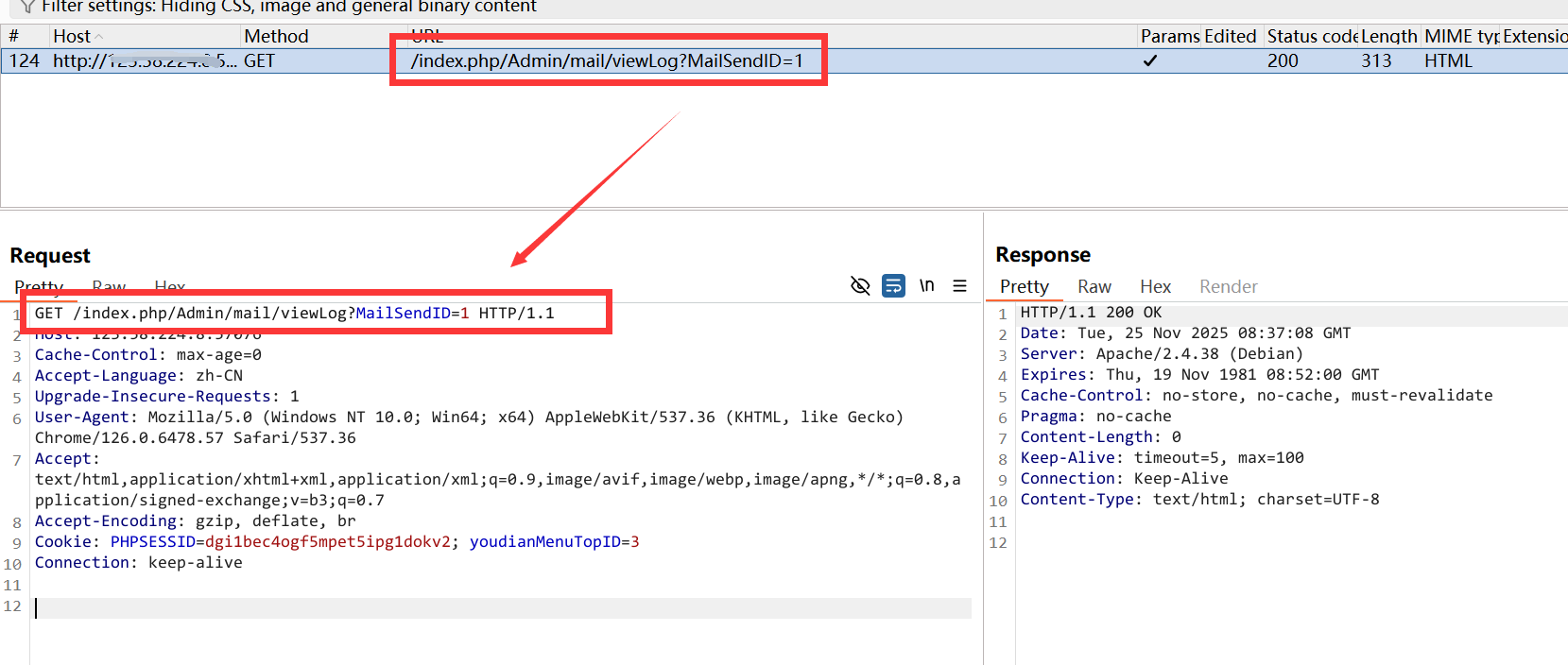1568x665 pixels.
Task: Click the Pragma: no-cache header line
Action: tap(1096, 416)
